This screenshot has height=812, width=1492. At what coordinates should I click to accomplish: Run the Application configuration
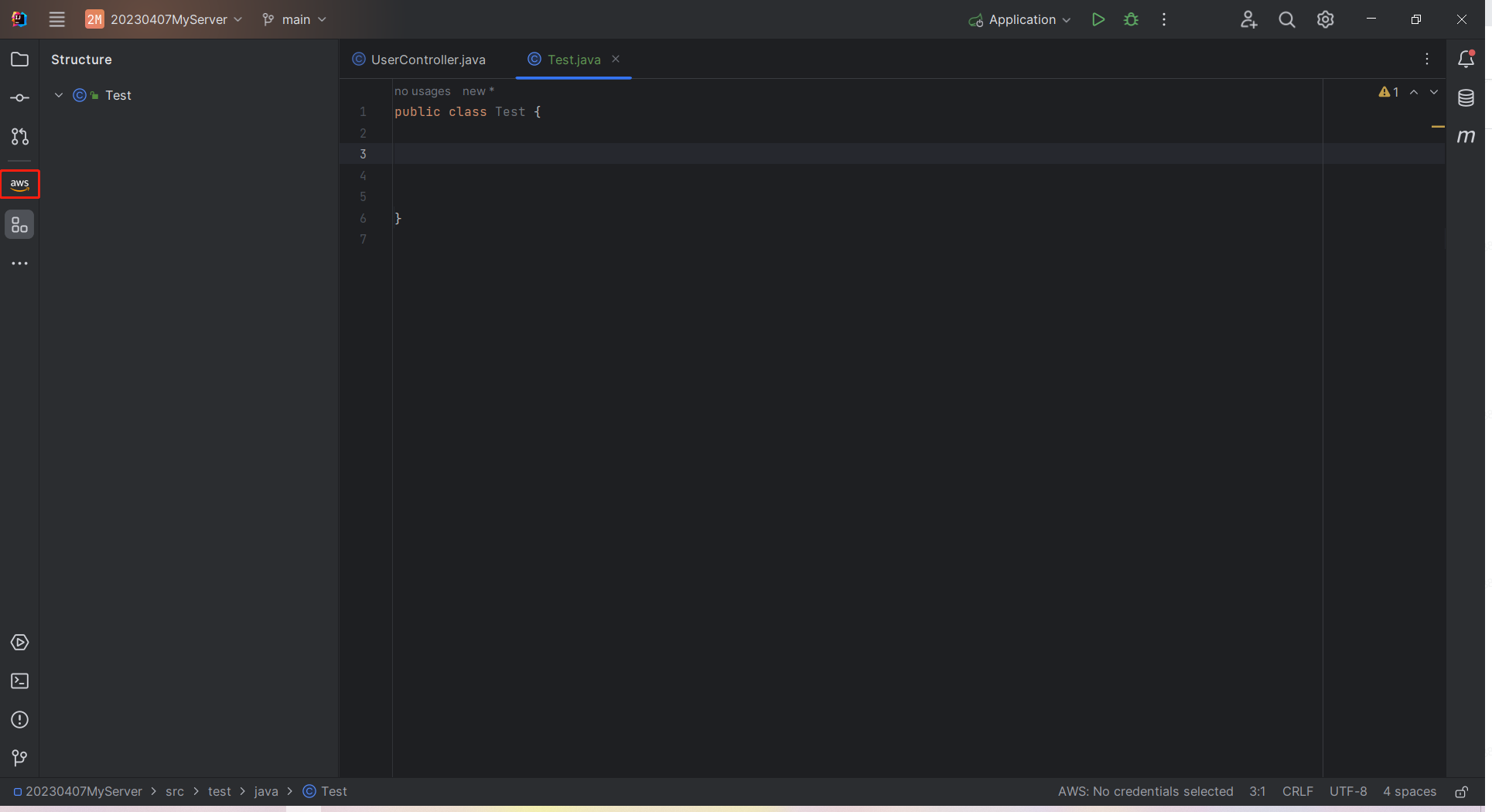tap(1098, 20)
